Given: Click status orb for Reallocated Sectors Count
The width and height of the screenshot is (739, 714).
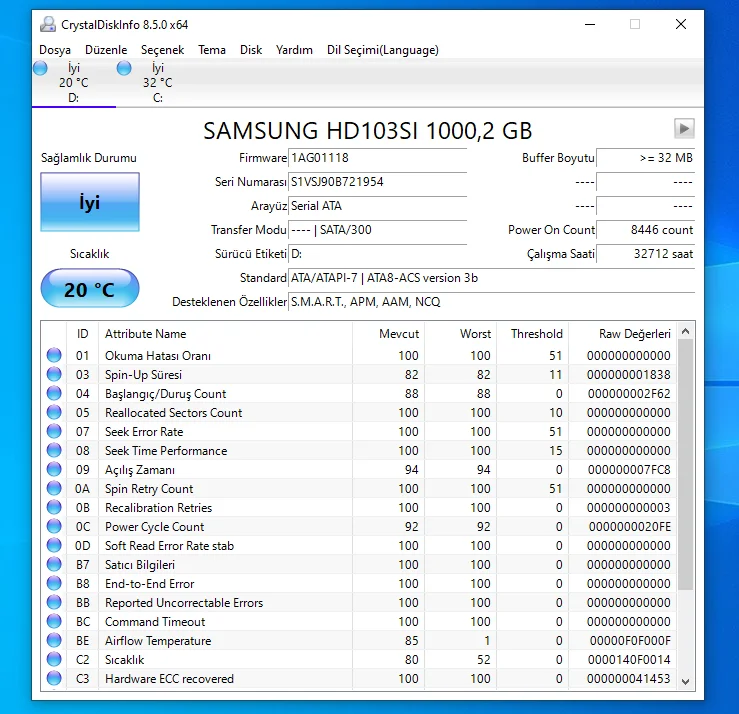Looking at the screenshot, I should click(54, 412).
